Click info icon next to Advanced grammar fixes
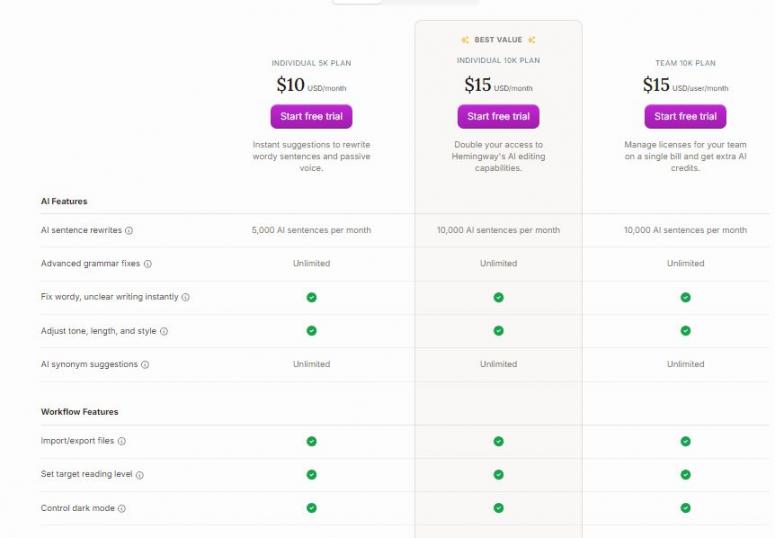This screenshot has width=775, height=538. pyautogui.click(x=148, y=264)
